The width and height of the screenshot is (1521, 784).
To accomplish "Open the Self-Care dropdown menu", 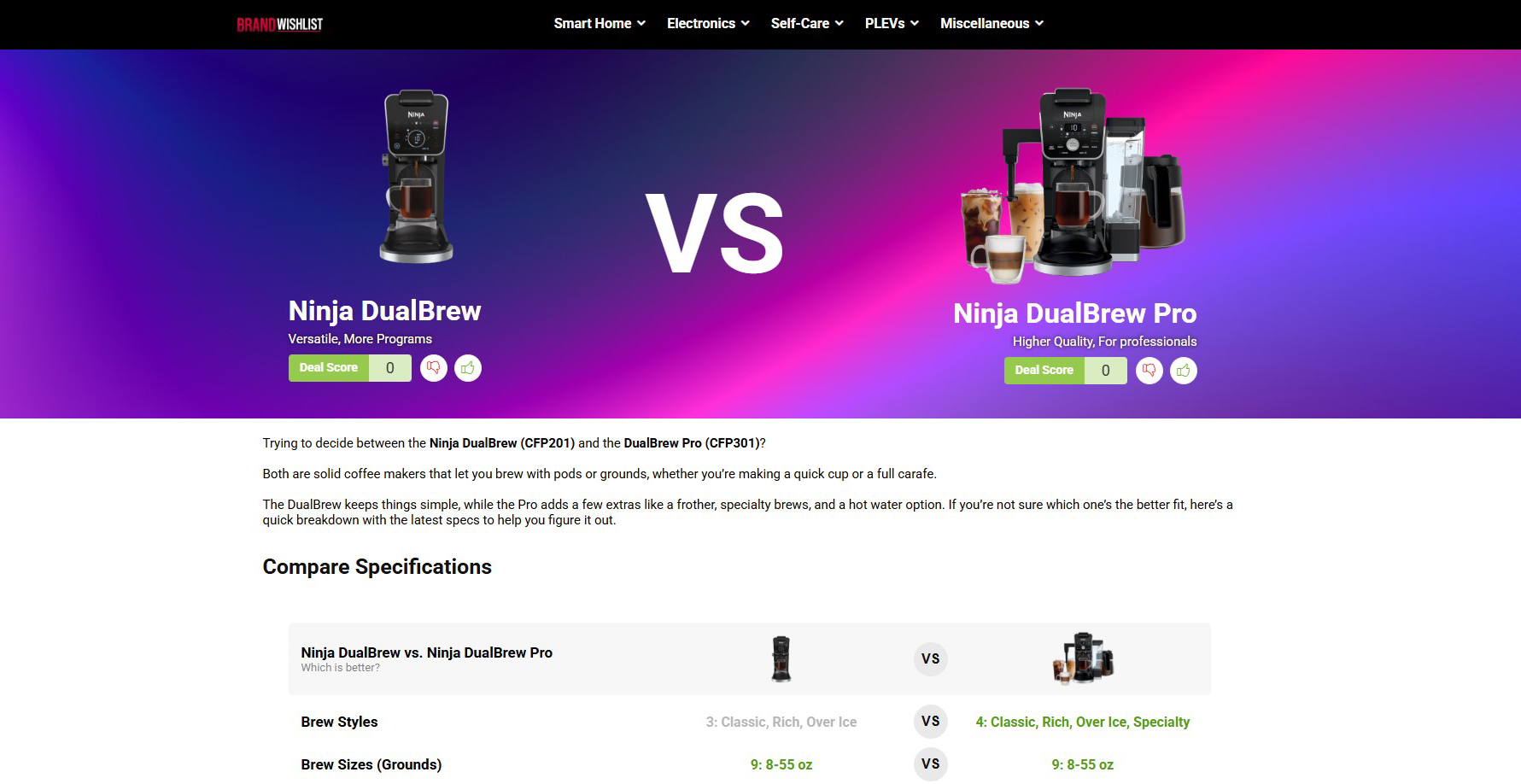I will [807, 24].
